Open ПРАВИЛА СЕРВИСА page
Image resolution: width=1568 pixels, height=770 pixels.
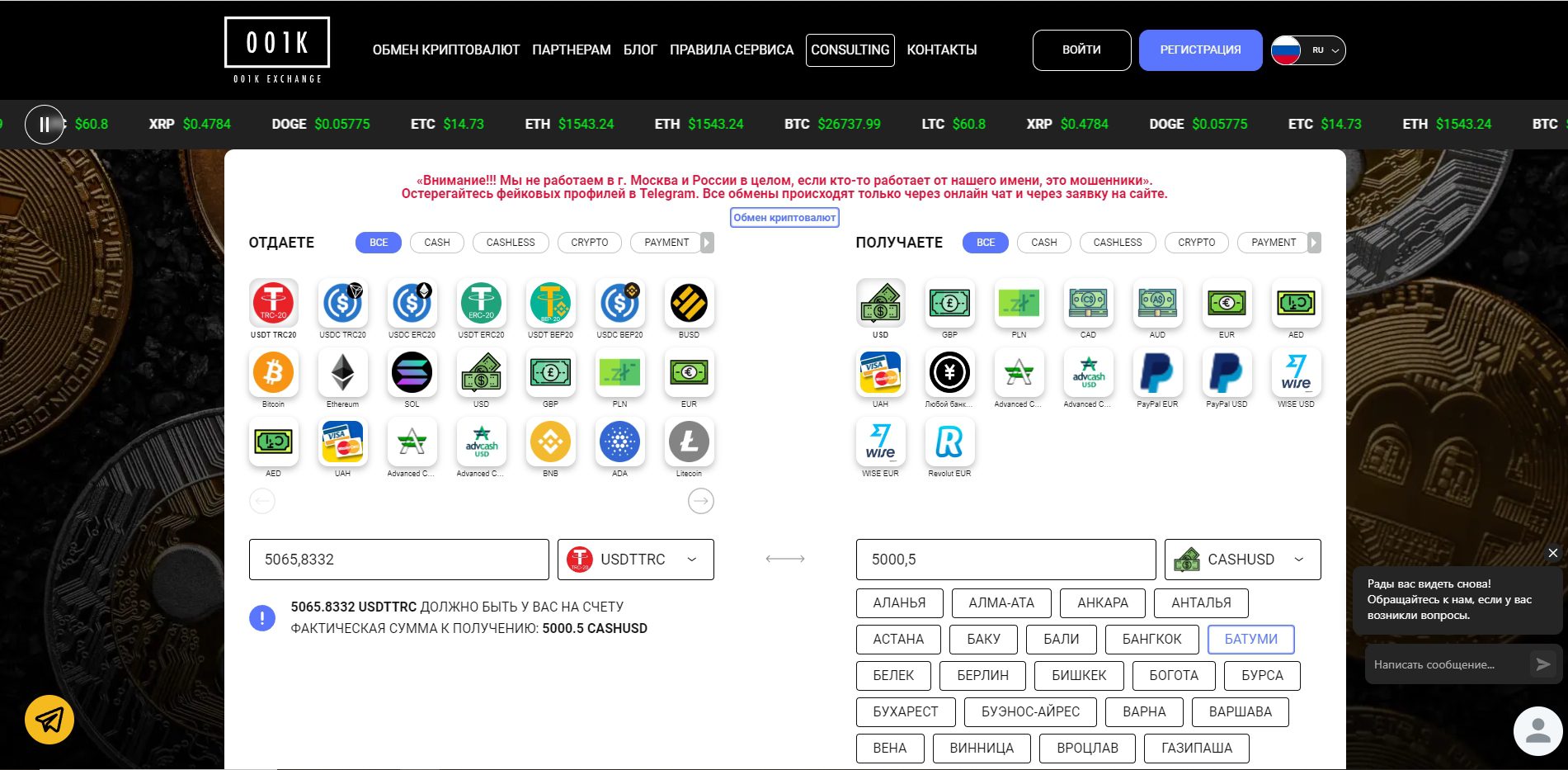(732, 50)
